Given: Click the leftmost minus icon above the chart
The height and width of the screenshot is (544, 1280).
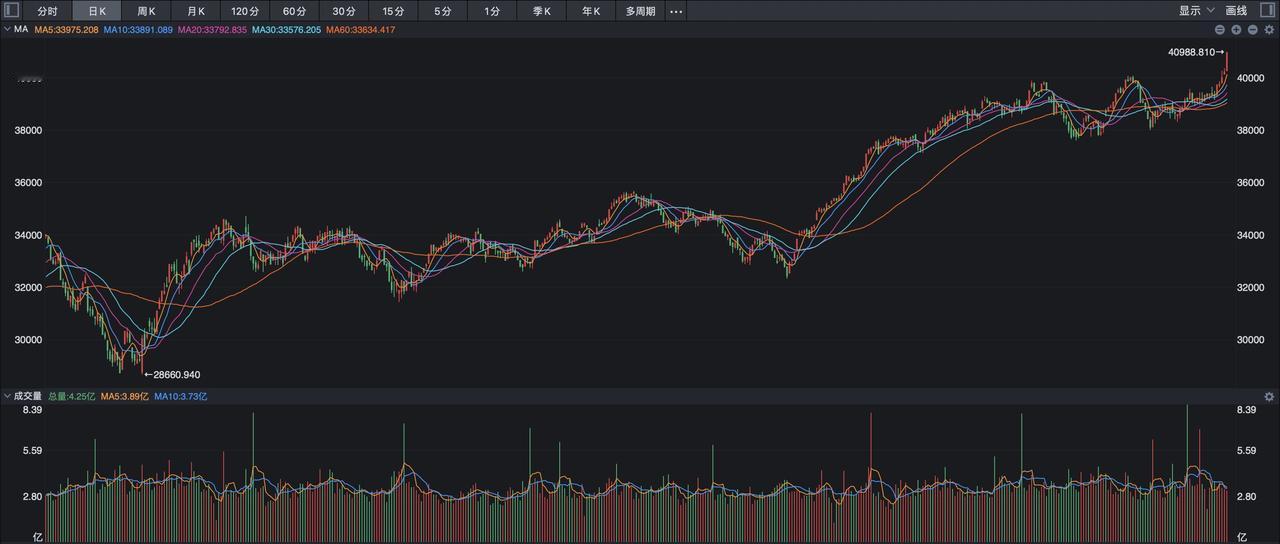Looking at the screenshot, I should [1220, 30].
